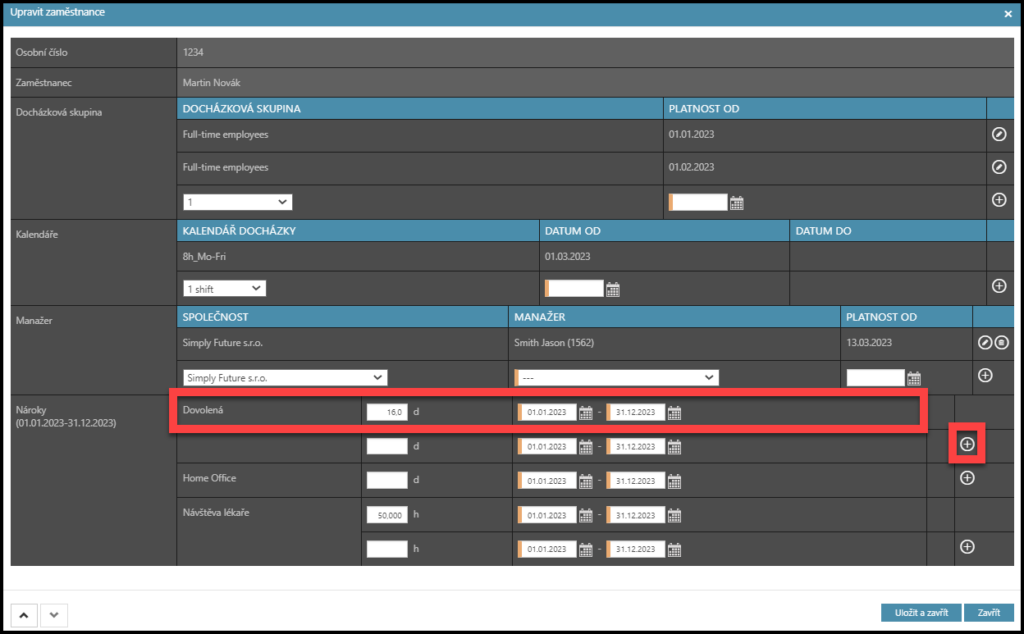Add new attendance calendar row with plus
Screen dimensions: 1024x634
[998, 286]
